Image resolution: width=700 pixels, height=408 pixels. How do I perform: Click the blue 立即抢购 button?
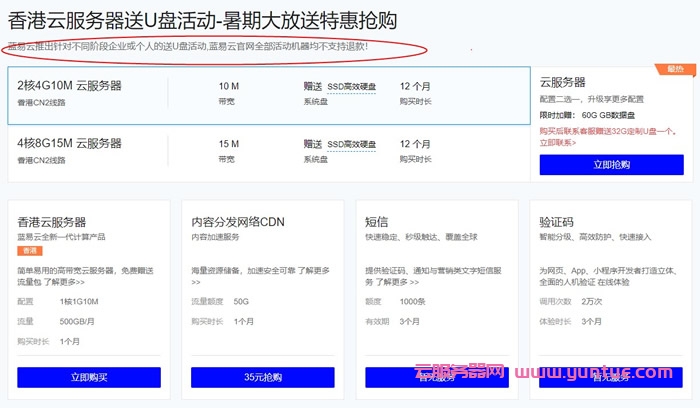[611, 164]
